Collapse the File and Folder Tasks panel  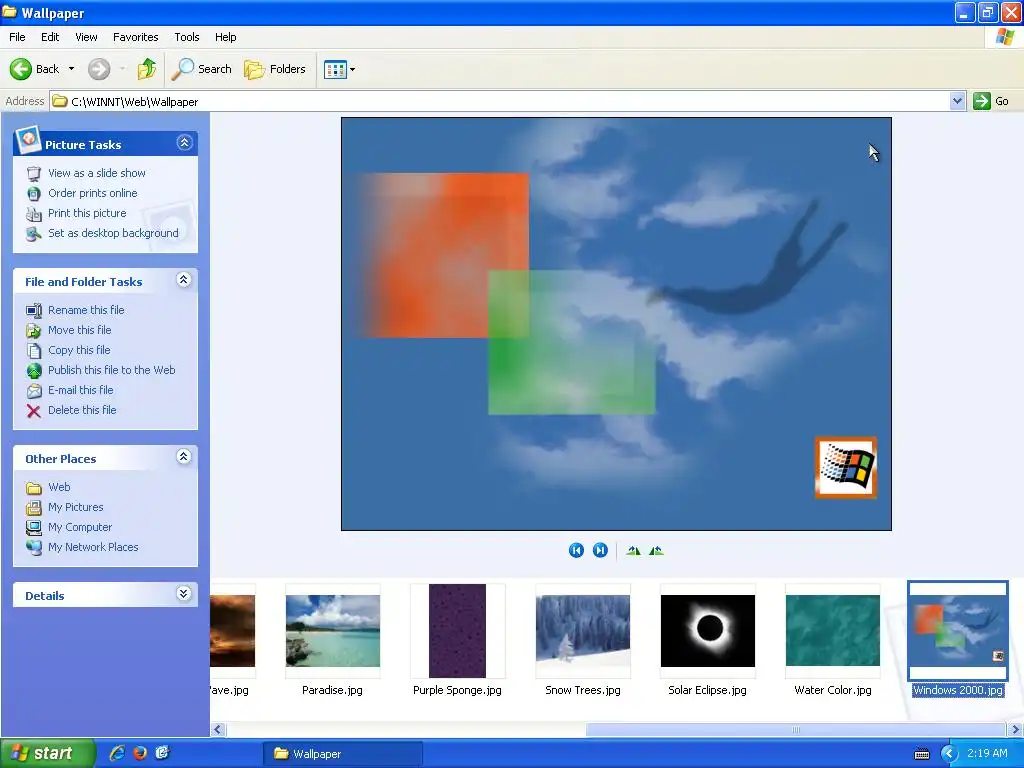point(184,280)
